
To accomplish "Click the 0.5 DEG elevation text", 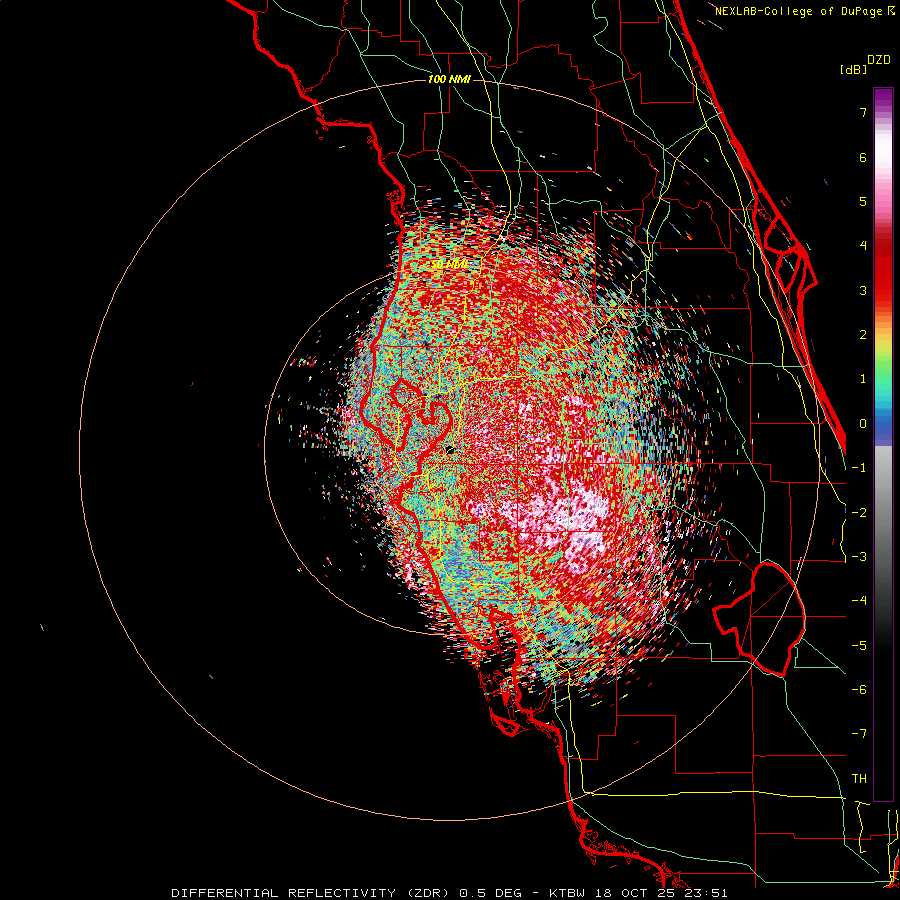I will click(490, 893).
